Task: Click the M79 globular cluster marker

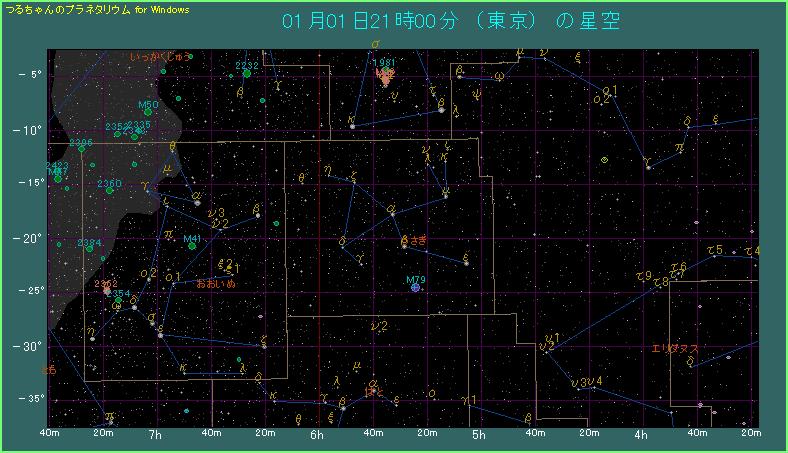Action: pyautogui.click(x=415, y=288)
